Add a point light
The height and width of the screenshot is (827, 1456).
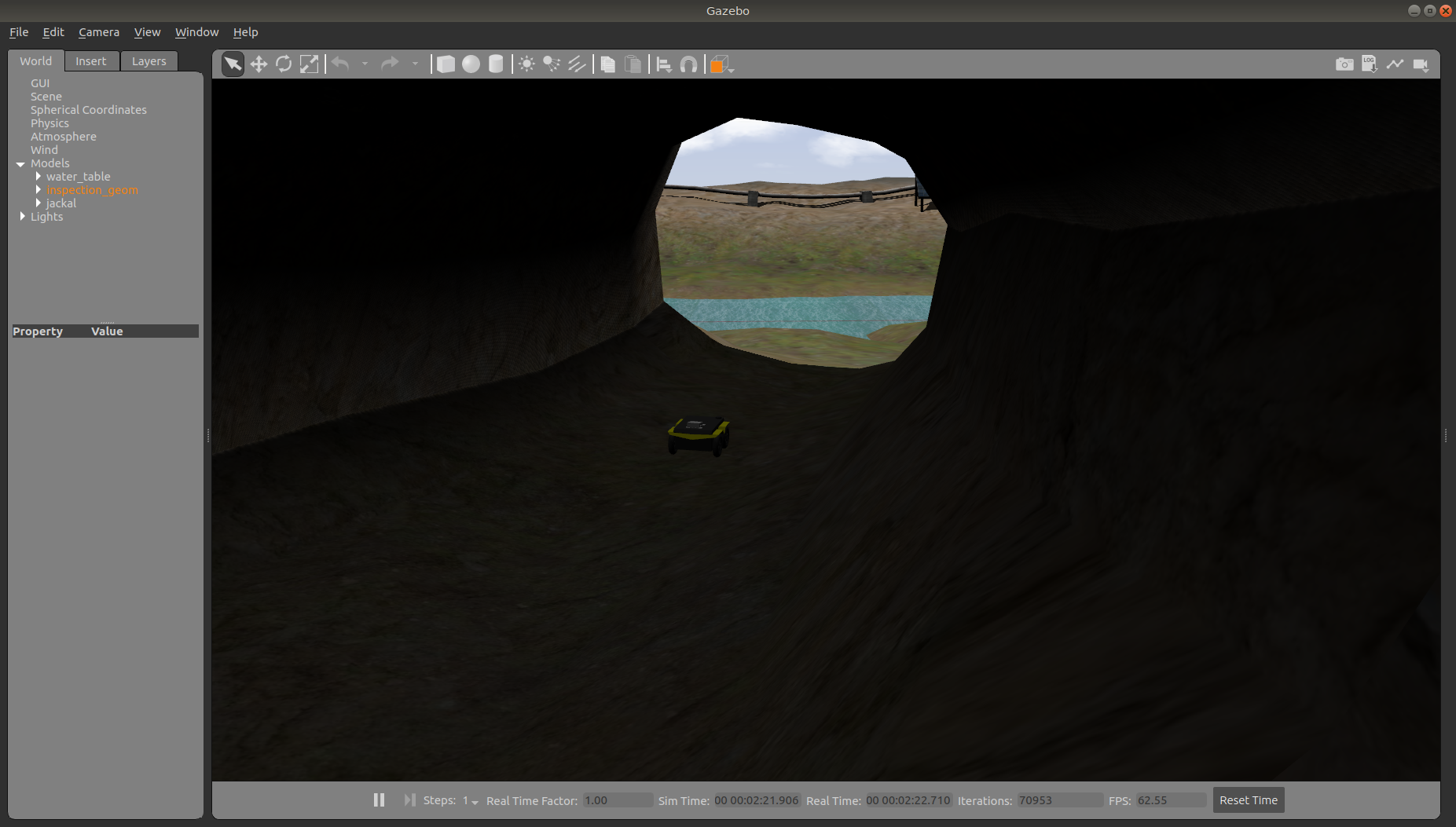pos(526,64)
